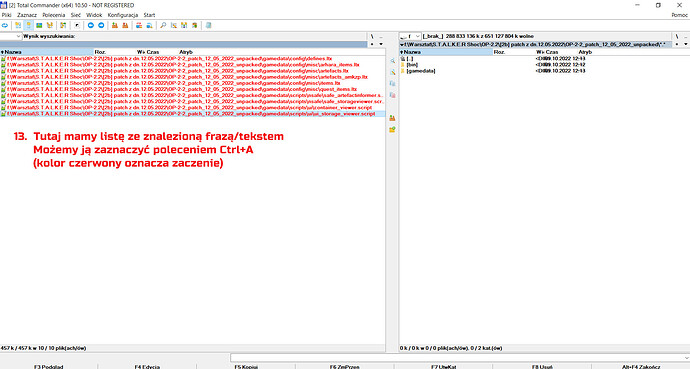
Task: Go forward with the blue right arrow
Action: tap(101, 26)
